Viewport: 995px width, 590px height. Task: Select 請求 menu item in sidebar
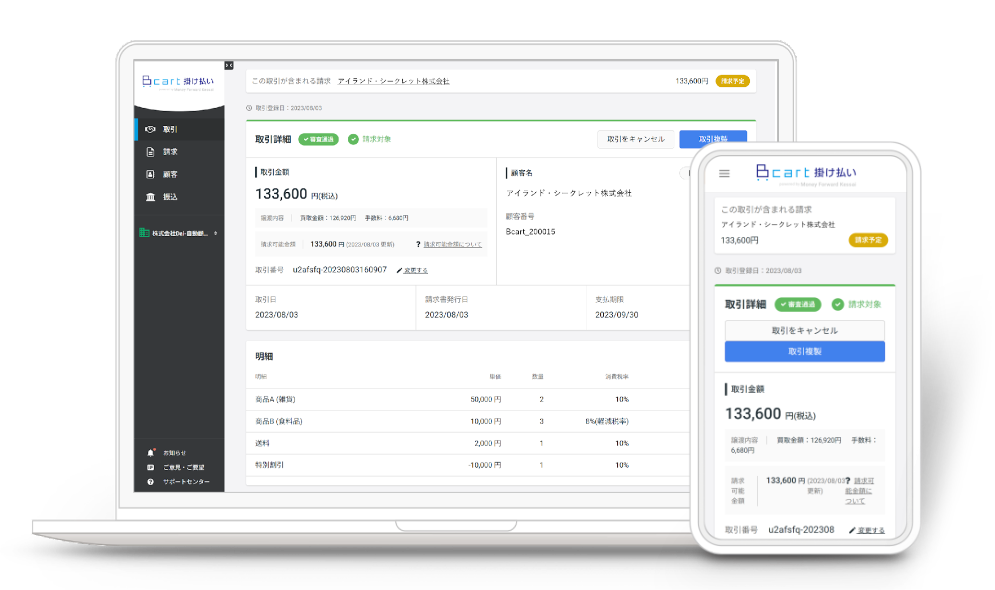click(x=170, y=152)
